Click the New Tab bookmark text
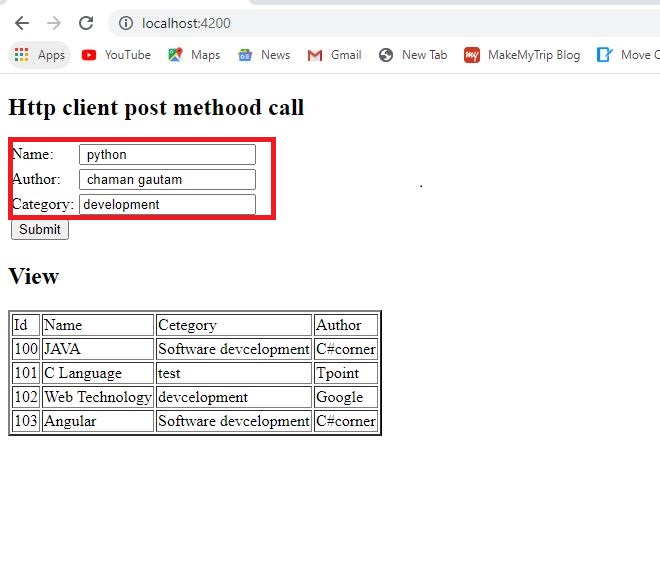The width and height of the screenshot is (660, 569). [424, 55]
